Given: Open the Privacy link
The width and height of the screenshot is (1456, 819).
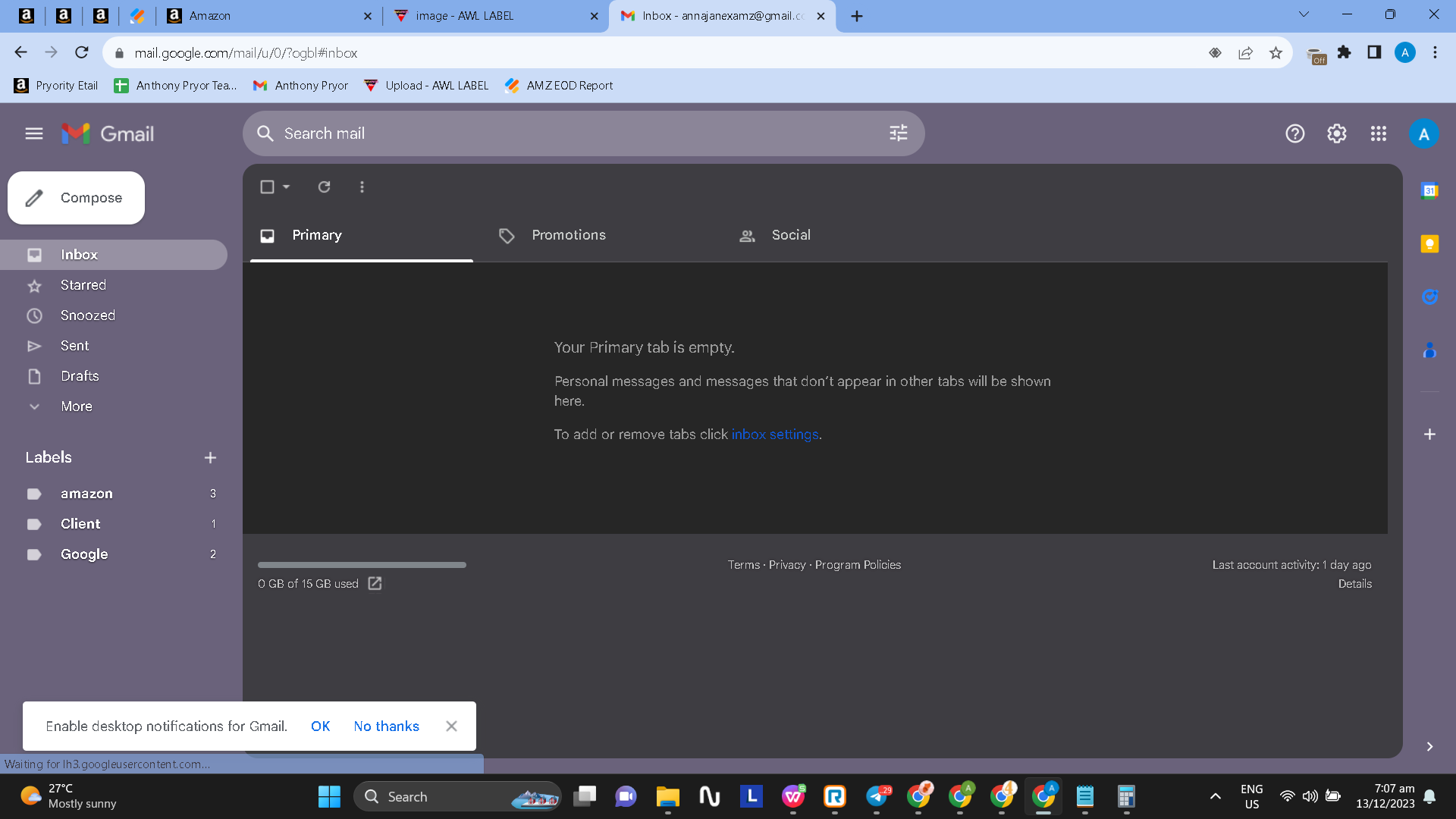Looking at the screenshot, I should pyautogui.click(x=787, y=565).
